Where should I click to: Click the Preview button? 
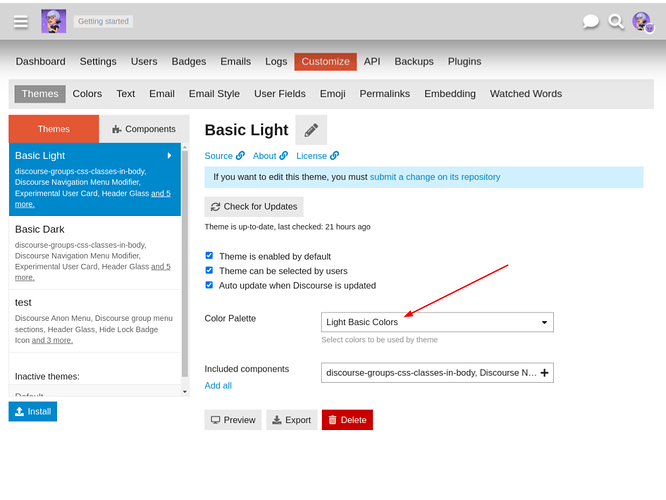(233, 420)
